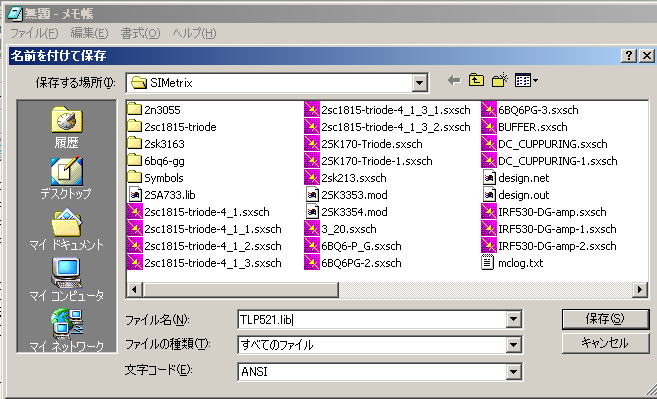
Task: Select 2sc1815-triode-4_1_1.sxsch
Action: 204,229
